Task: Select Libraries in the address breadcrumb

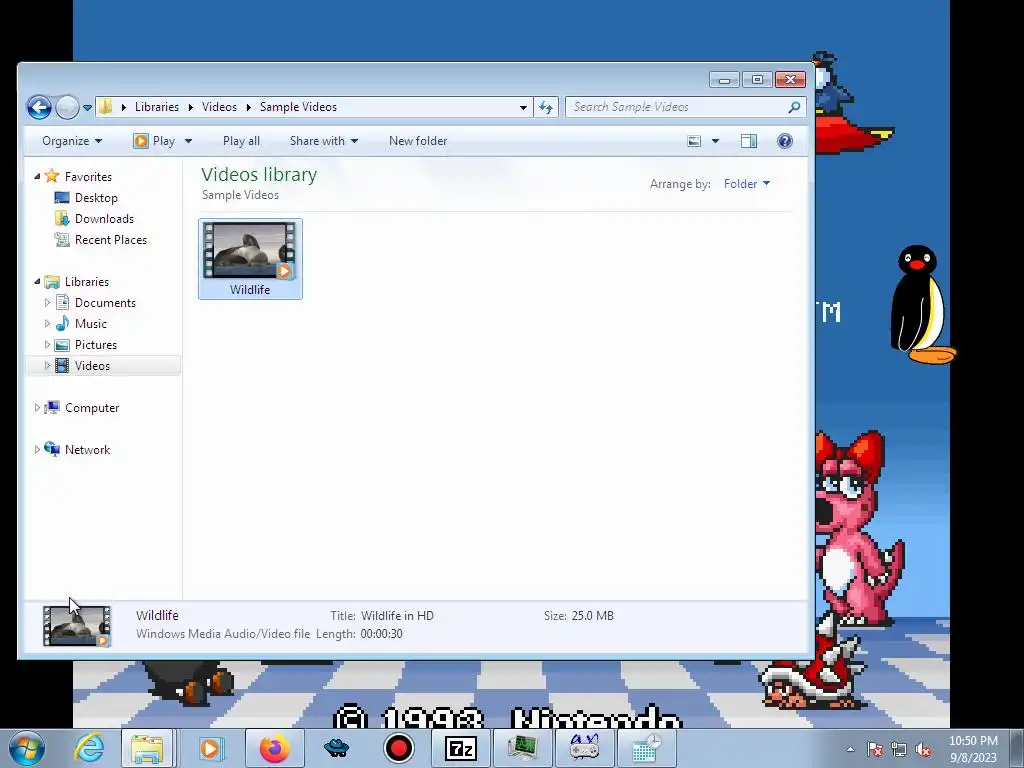Action: pyautogui.click(x=157, y=106)
